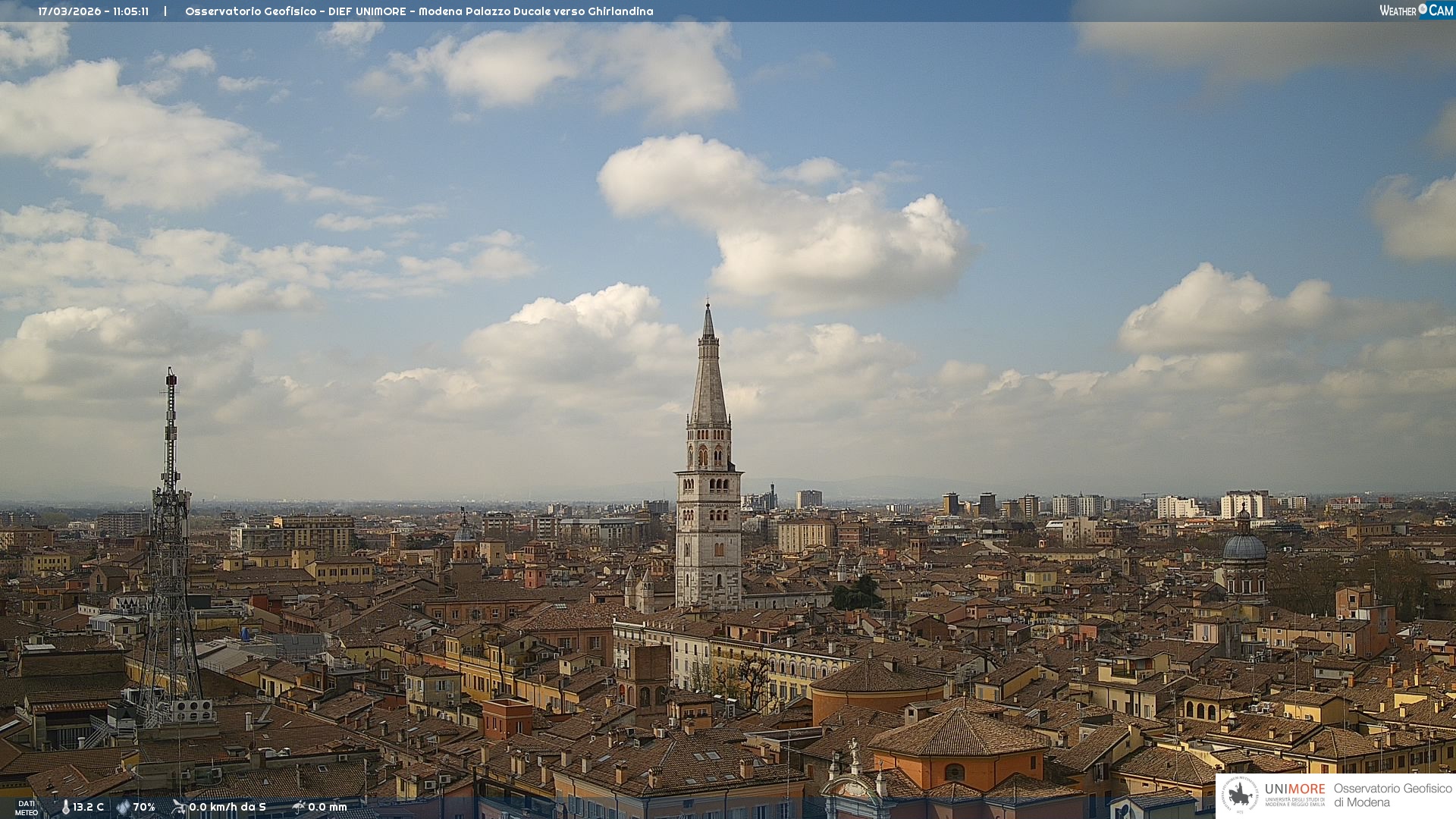Click the DATI METEO label
The height and width of the screenshot is (819, 1456).
(x=27, y=808)
